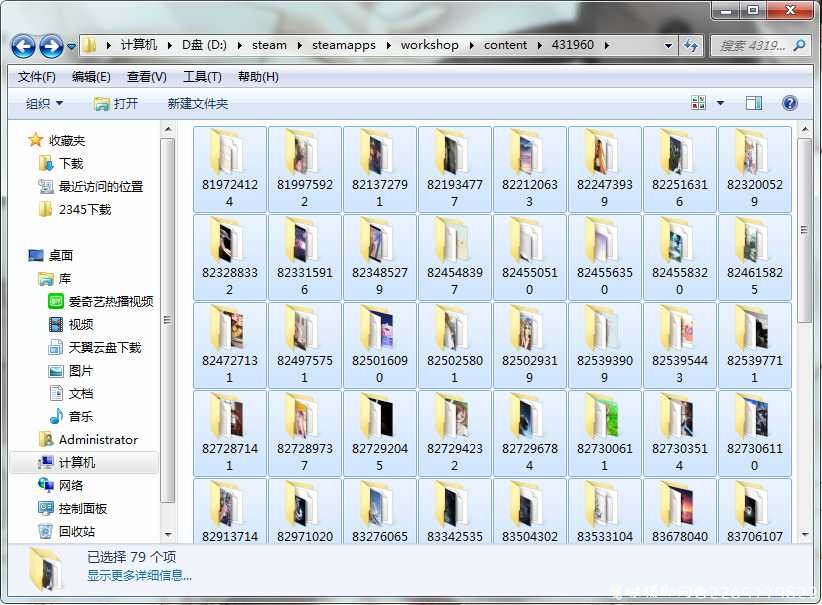This screenshot has height=605, width=822.
Task: Click the Forward navigation arrow
Action: click(51, 46)
